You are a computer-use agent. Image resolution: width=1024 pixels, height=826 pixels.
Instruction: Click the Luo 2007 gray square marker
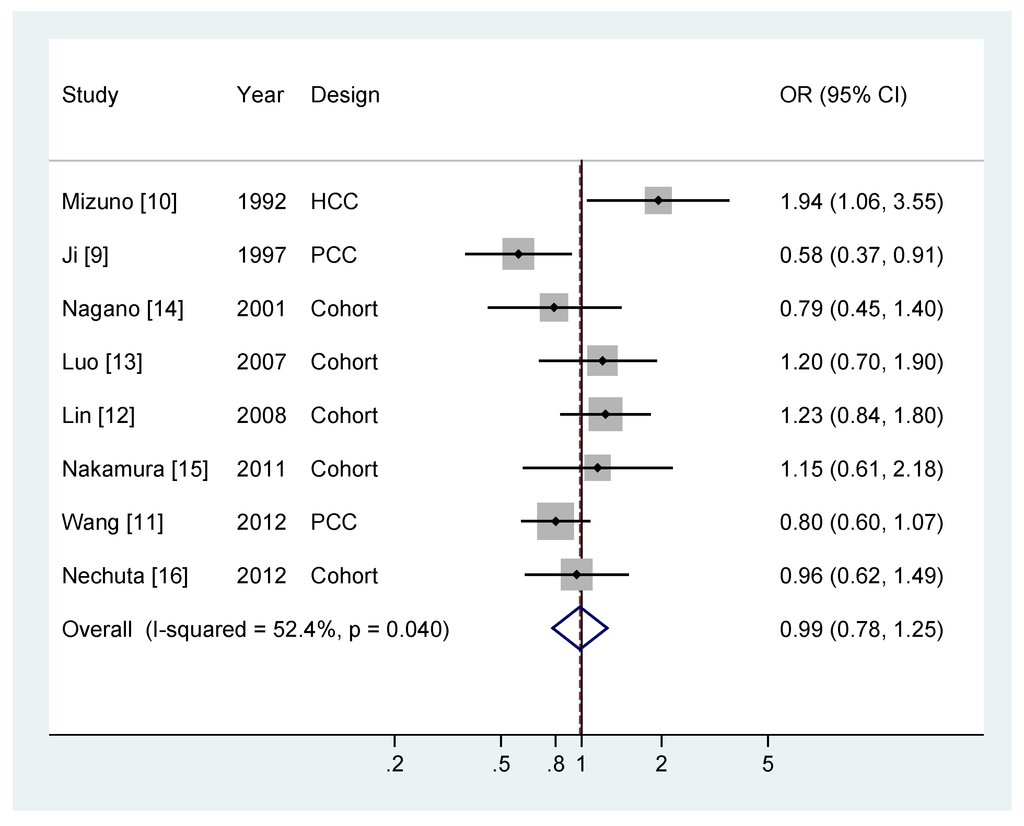tap(602, 360)
